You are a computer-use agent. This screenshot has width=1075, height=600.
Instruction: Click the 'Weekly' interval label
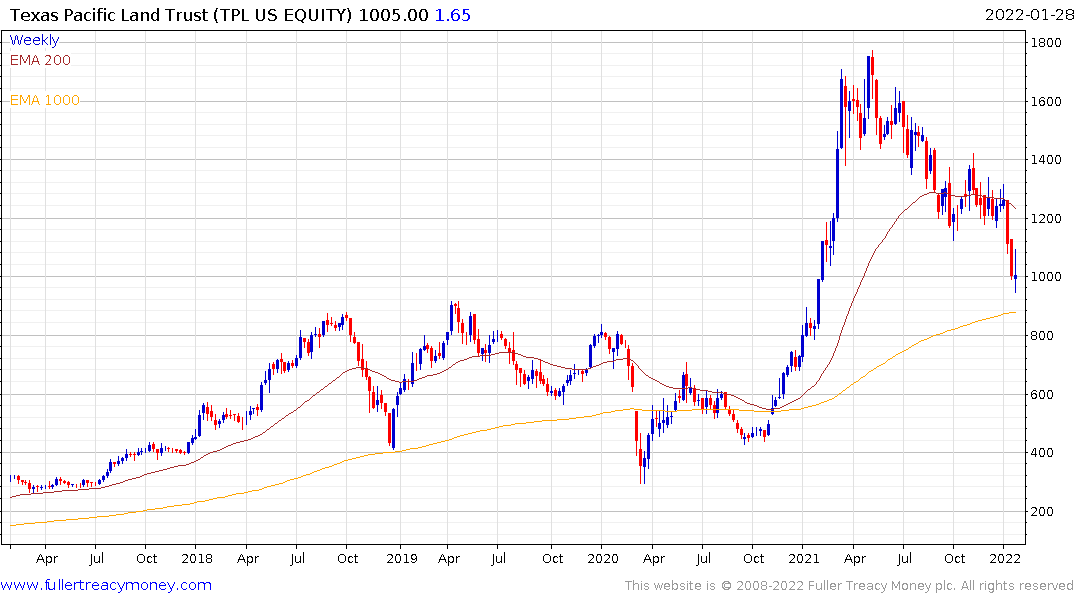(x=34, y=40)
